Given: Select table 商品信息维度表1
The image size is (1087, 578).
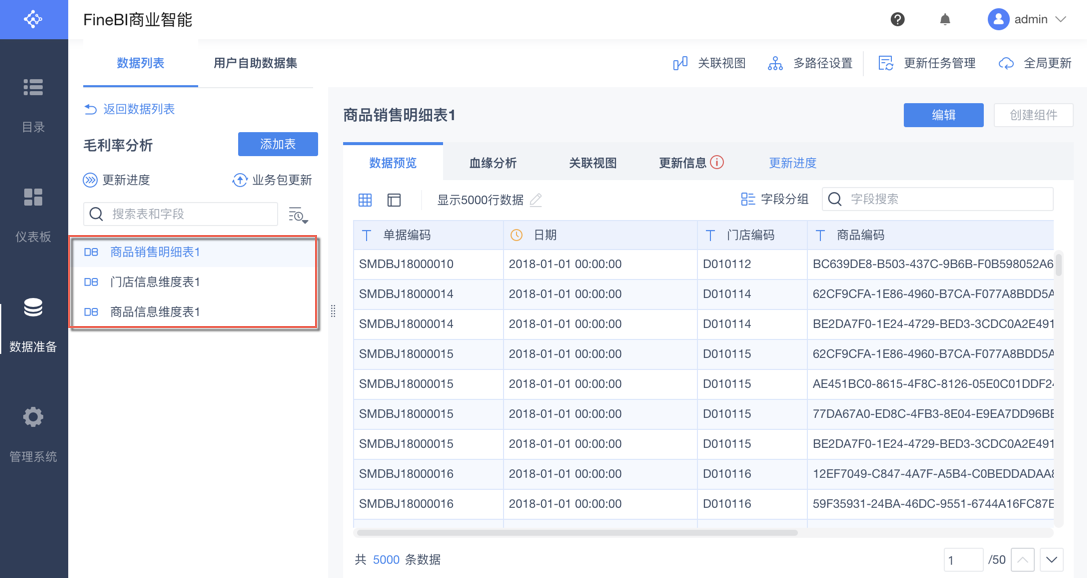Looking at the screenshot, I should click(x=194, y=312).
